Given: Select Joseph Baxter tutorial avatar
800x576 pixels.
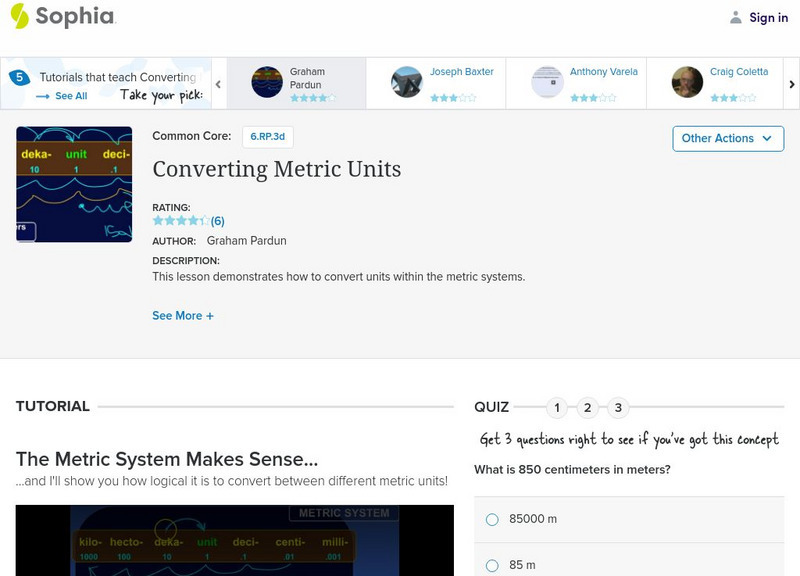Looking at the screenshot, I should point(407,82).
